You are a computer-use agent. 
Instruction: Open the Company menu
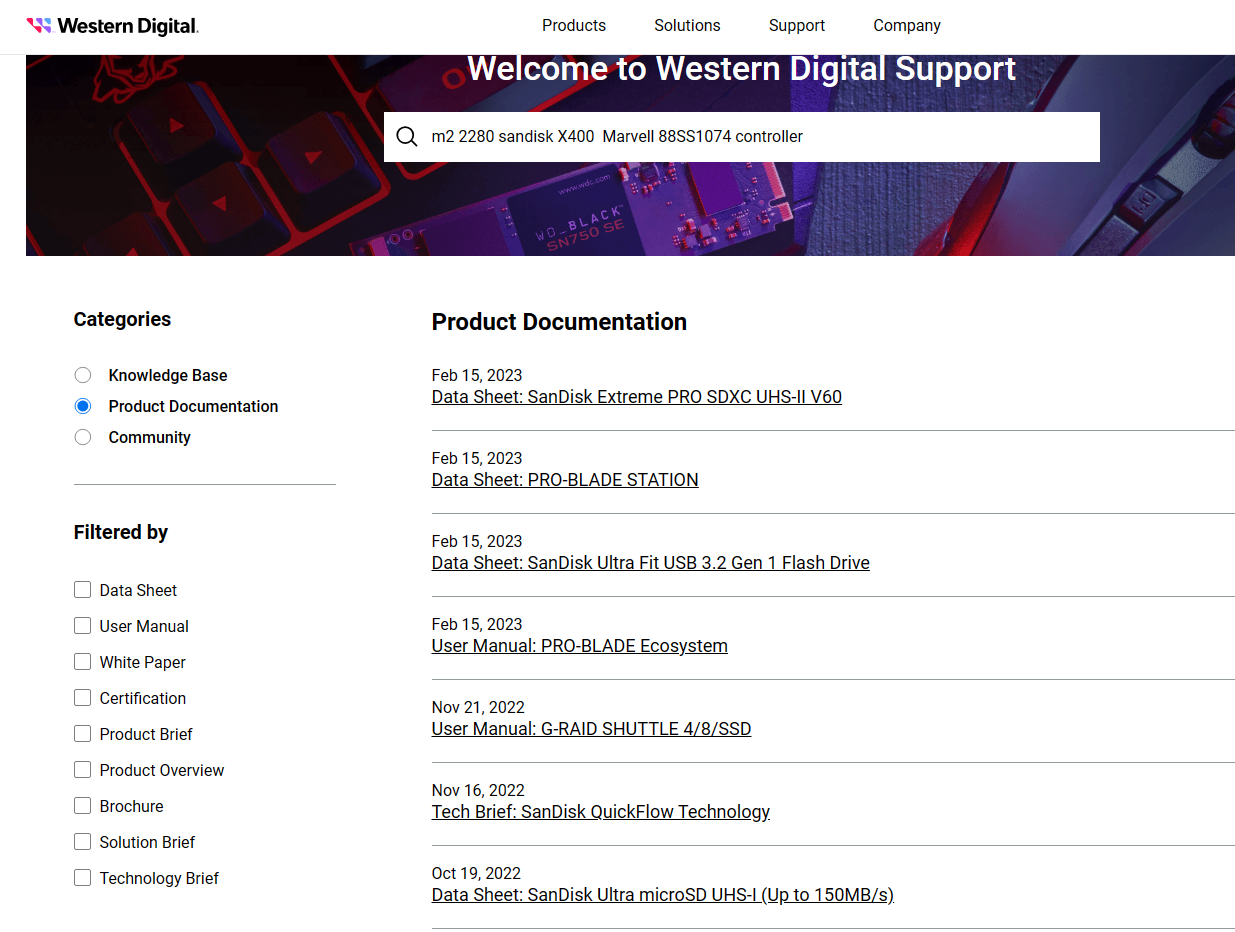[907, 26]
